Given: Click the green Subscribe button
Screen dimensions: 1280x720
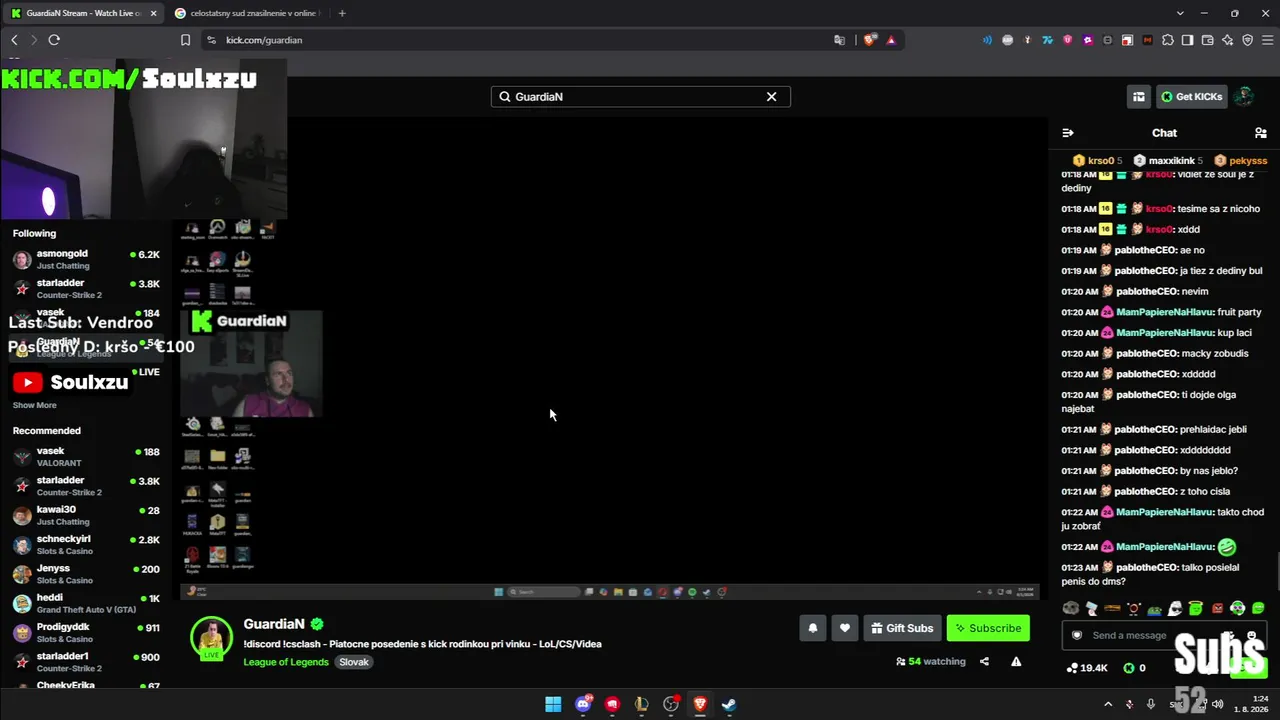Looking at the screenshot, I should (988, 628).
